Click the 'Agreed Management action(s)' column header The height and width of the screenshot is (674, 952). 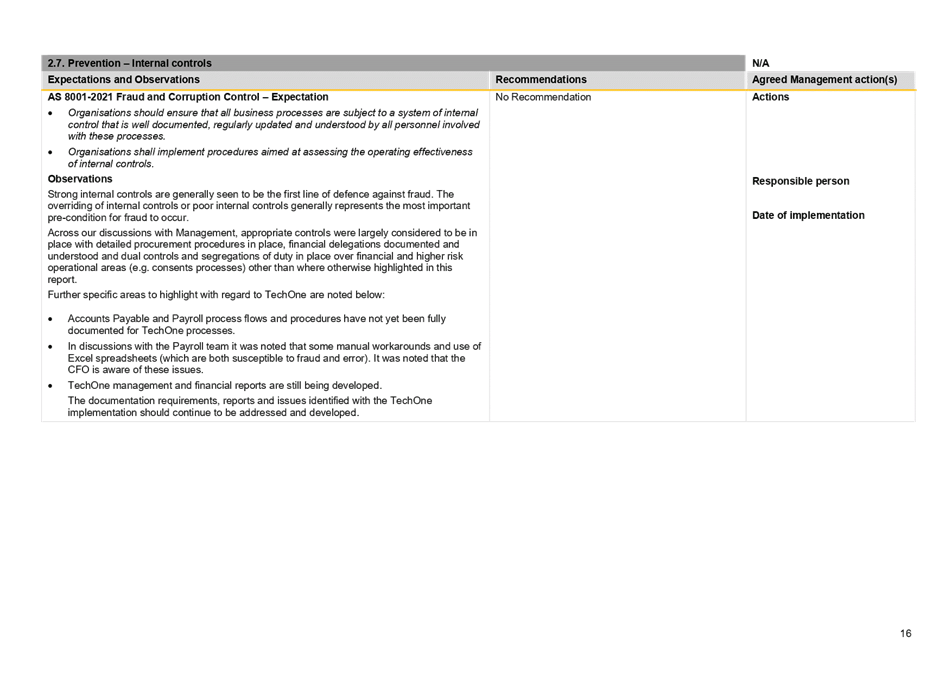pos(824,80)
